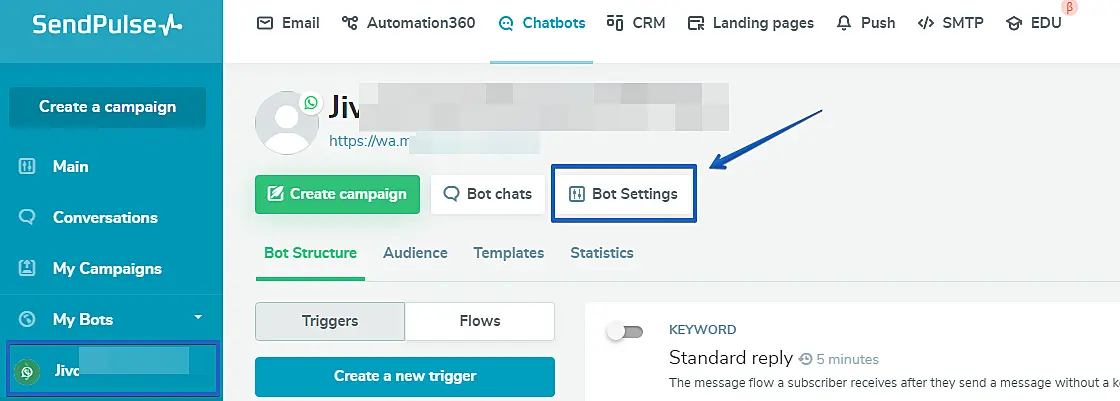
Task: Open the SMTP section
Action: pyautogui.click(x=952, y=23)
